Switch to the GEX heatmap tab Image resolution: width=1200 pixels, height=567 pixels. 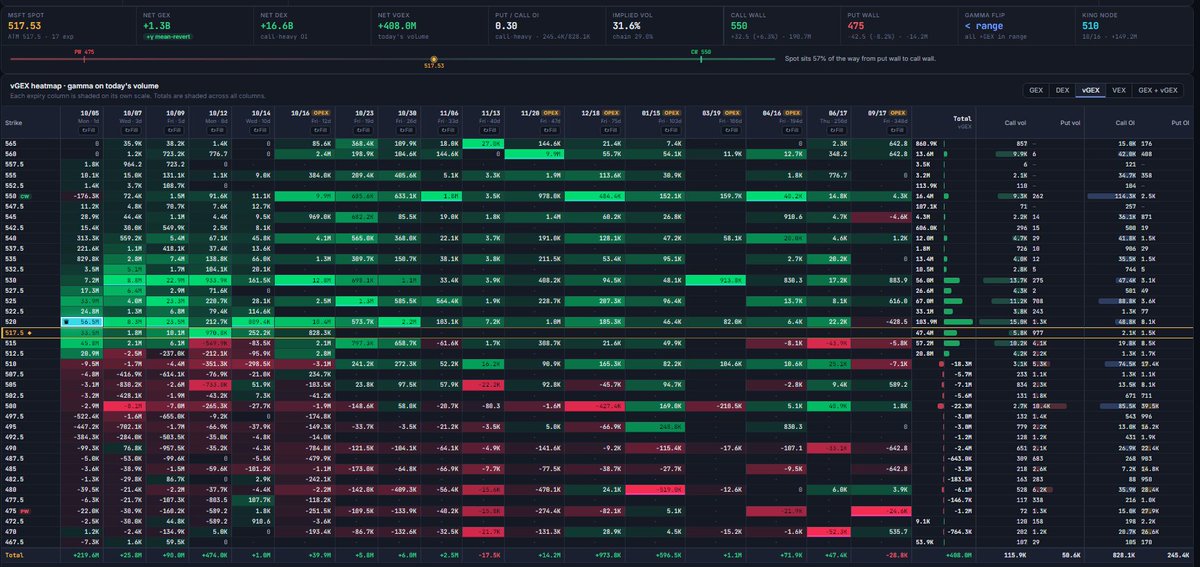tap(1035, 89)
